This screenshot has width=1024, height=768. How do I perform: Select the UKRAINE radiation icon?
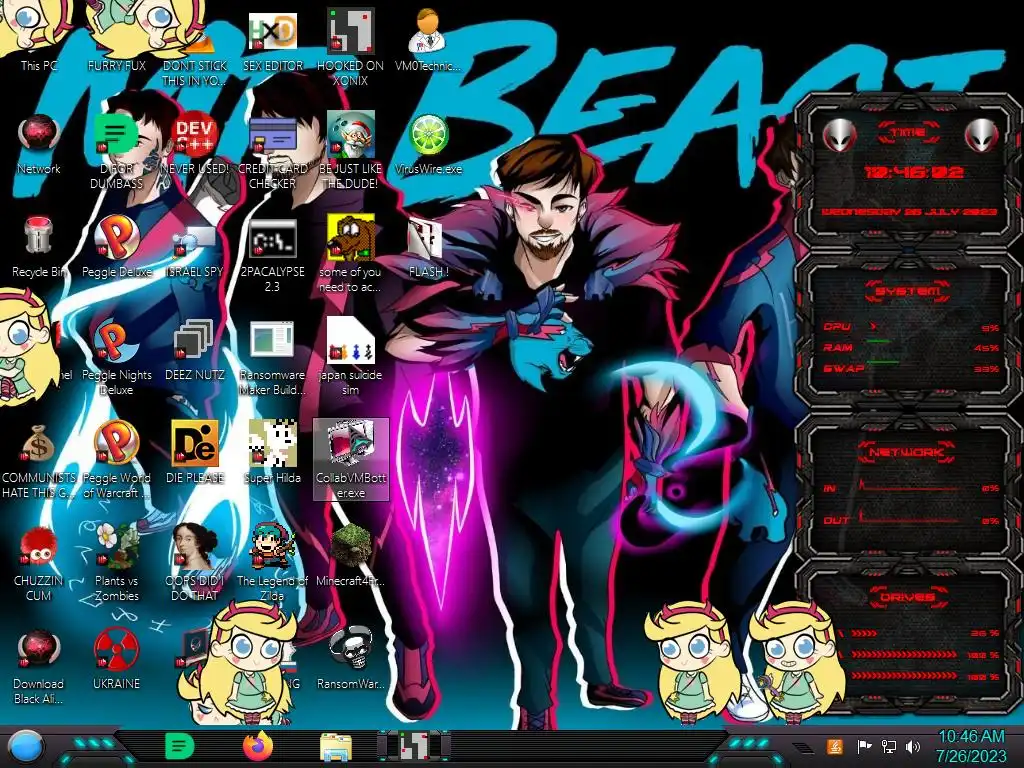116,658
